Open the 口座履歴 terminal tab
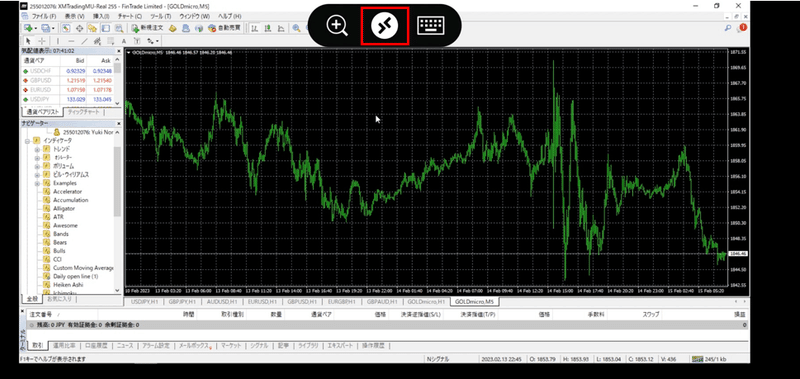 tap(96, 345)
